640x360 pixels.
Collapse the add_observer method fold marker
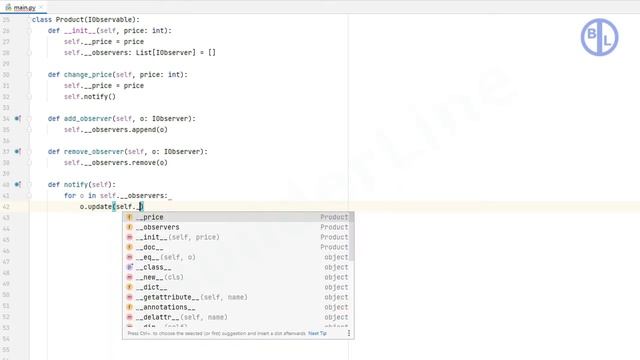29,119
